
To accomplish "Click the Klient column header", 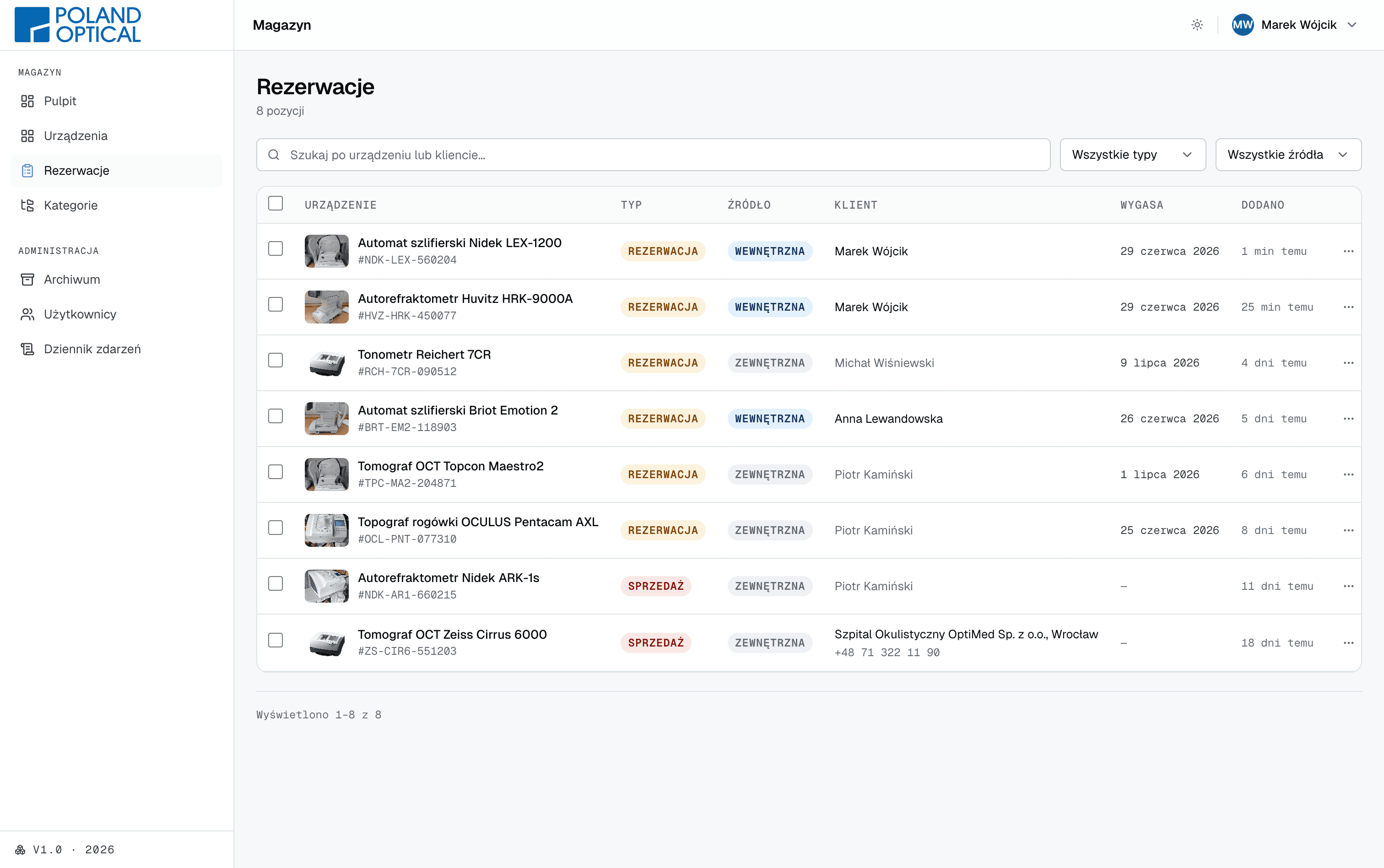I will click(855, 205).
